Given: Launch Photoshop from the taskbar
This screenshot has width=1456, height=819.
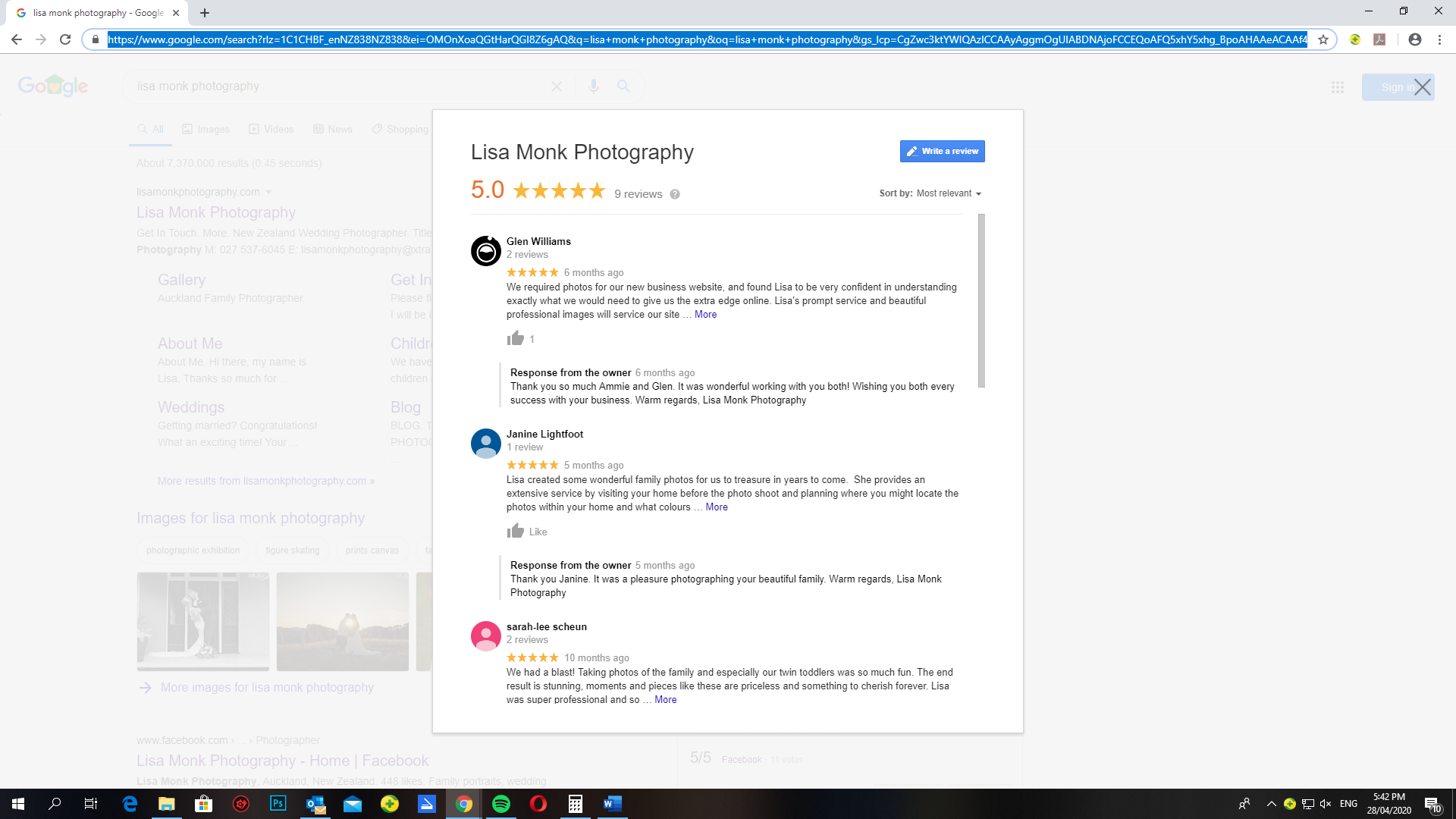Looking at the screenshot, I should [x=278, y=804].
